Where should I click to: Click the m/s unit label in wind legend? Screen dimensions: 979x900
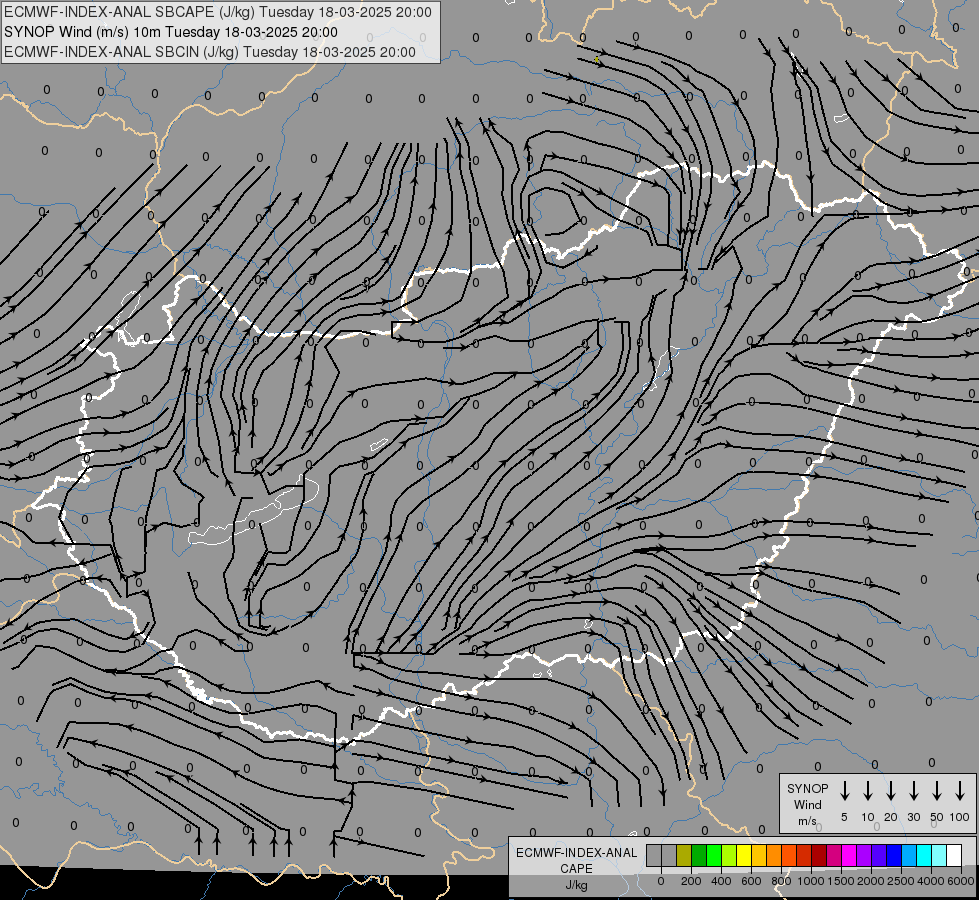click(x=807, y=821)
